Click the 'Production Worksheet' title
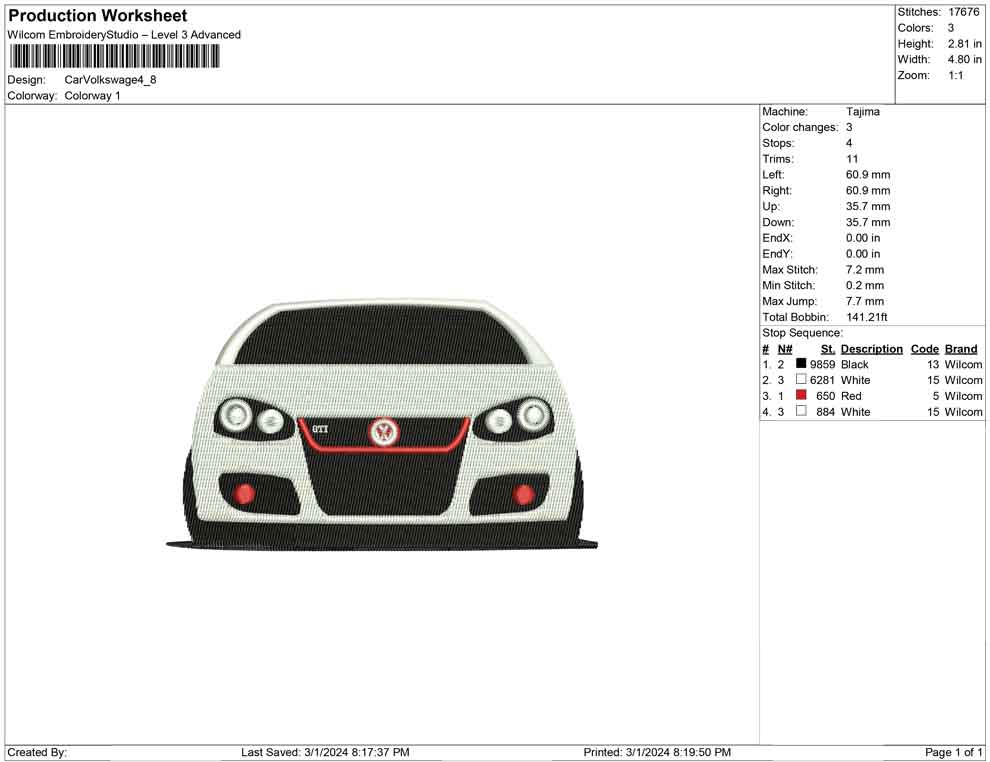This screenshot has height=762, width=990. coord(97,15)
